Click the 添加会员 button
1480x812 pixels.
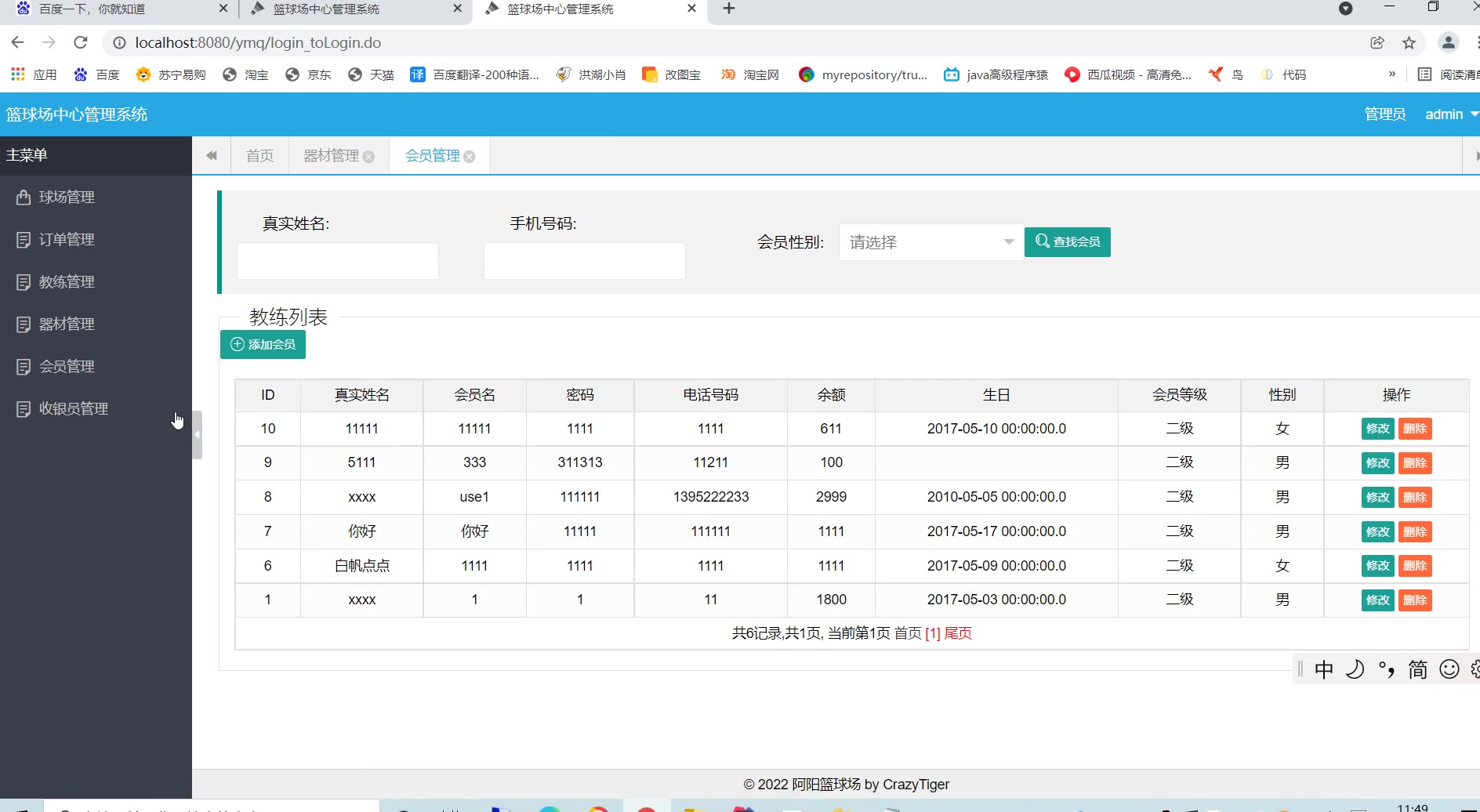click(263, 345)
